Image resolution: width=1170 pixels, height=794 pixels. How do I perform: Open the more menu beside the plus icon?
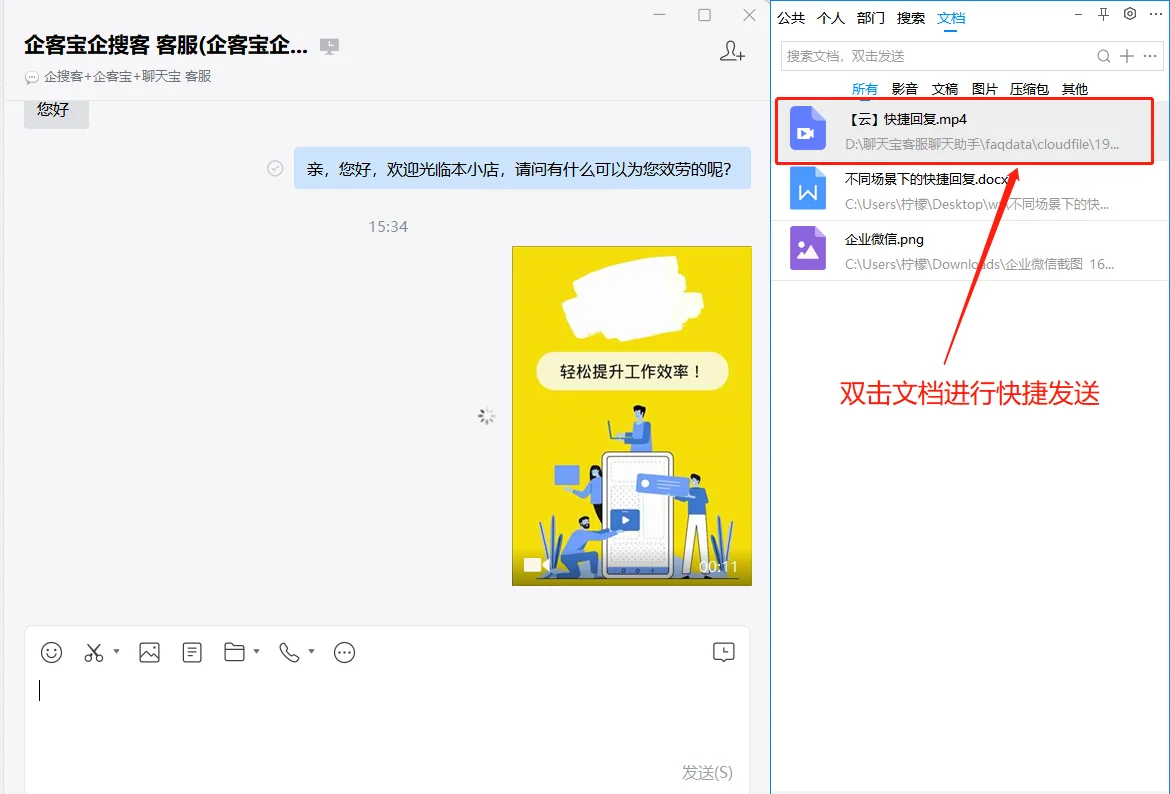click(x=1150, y=56)
